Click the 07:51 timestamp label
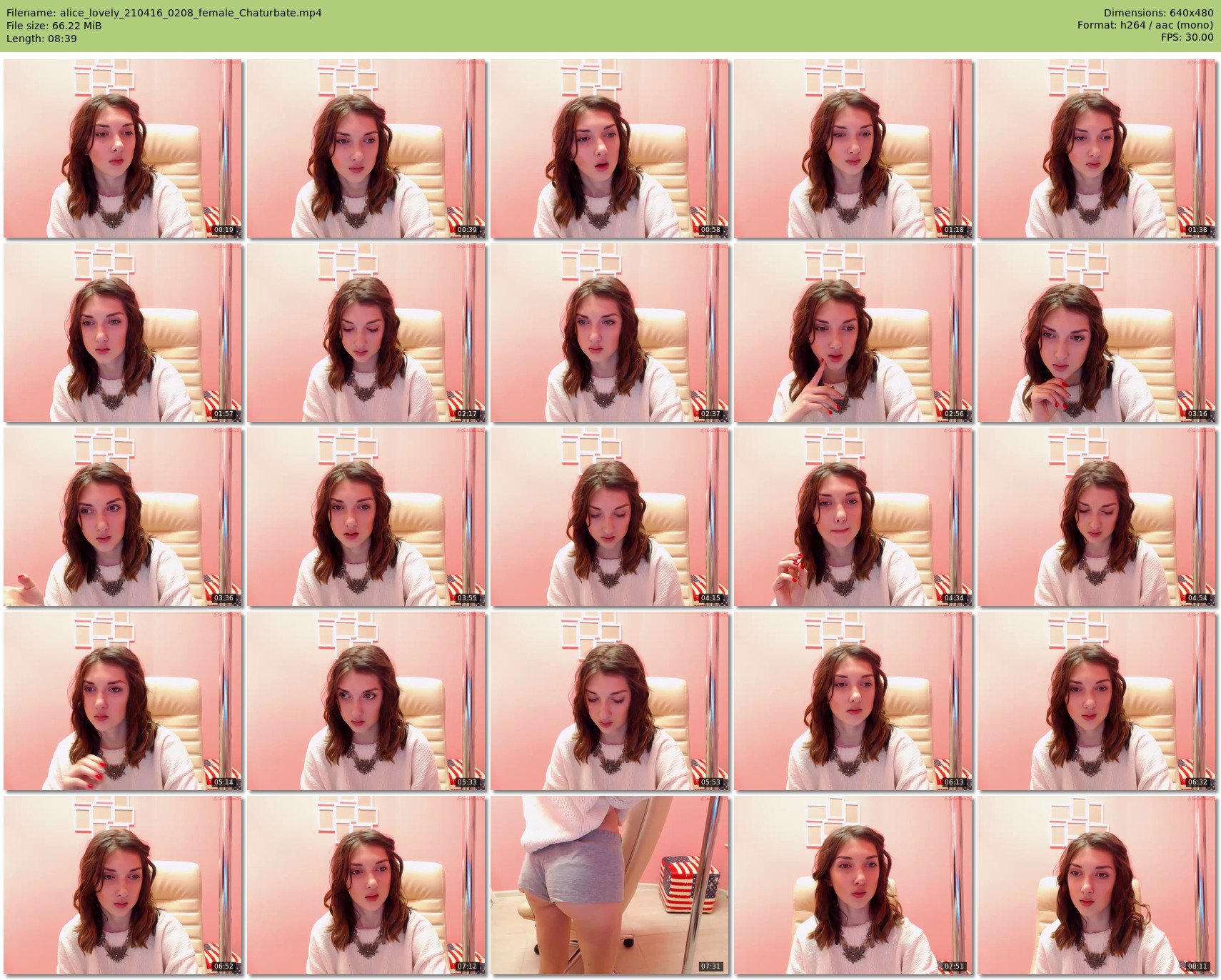 (x=953, y=966)
